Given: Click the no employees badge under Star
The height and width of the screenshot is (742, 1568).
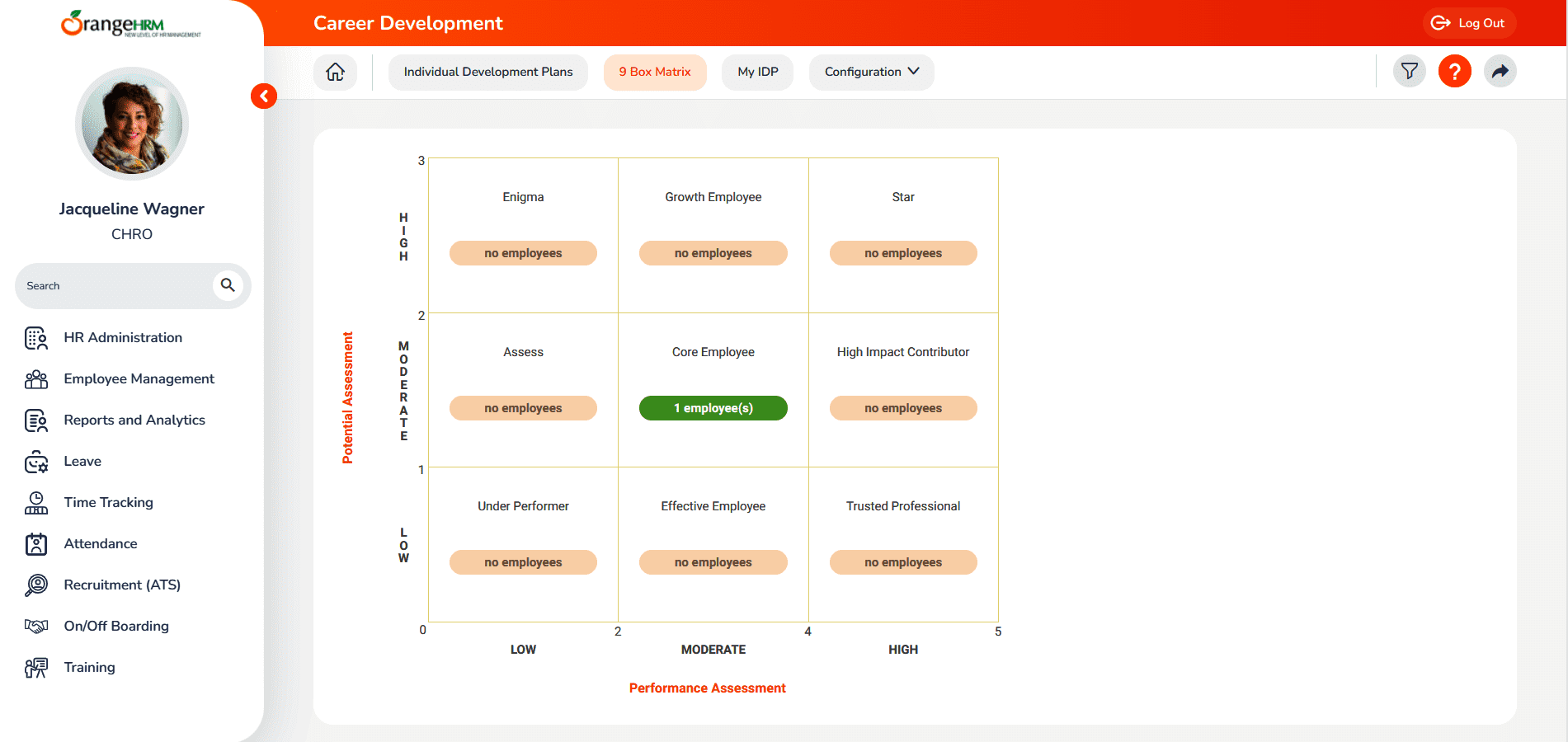Looking at the screenshot, I should pos(902,252).
